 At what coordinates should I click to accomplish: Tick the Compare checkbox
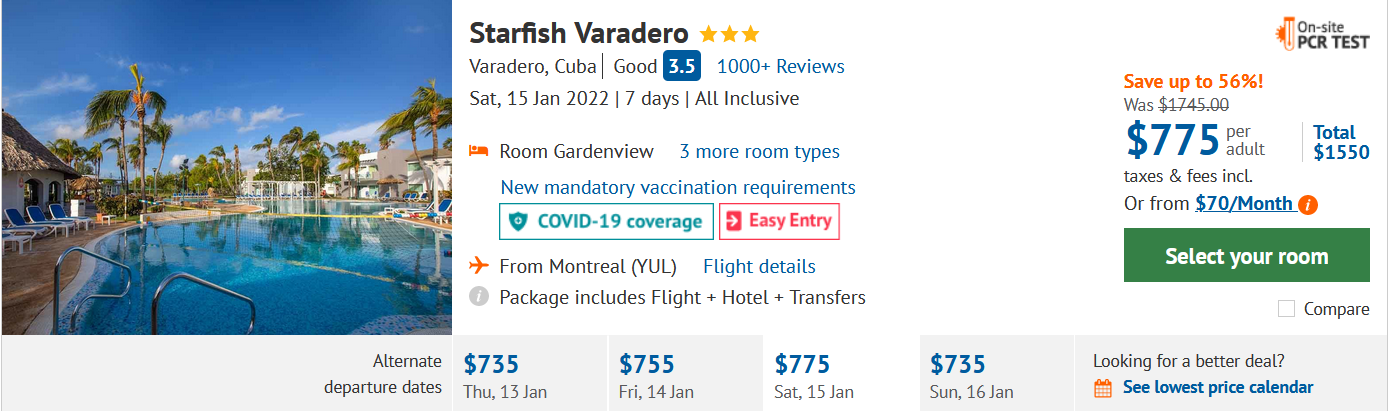(x=1286, y=309)
